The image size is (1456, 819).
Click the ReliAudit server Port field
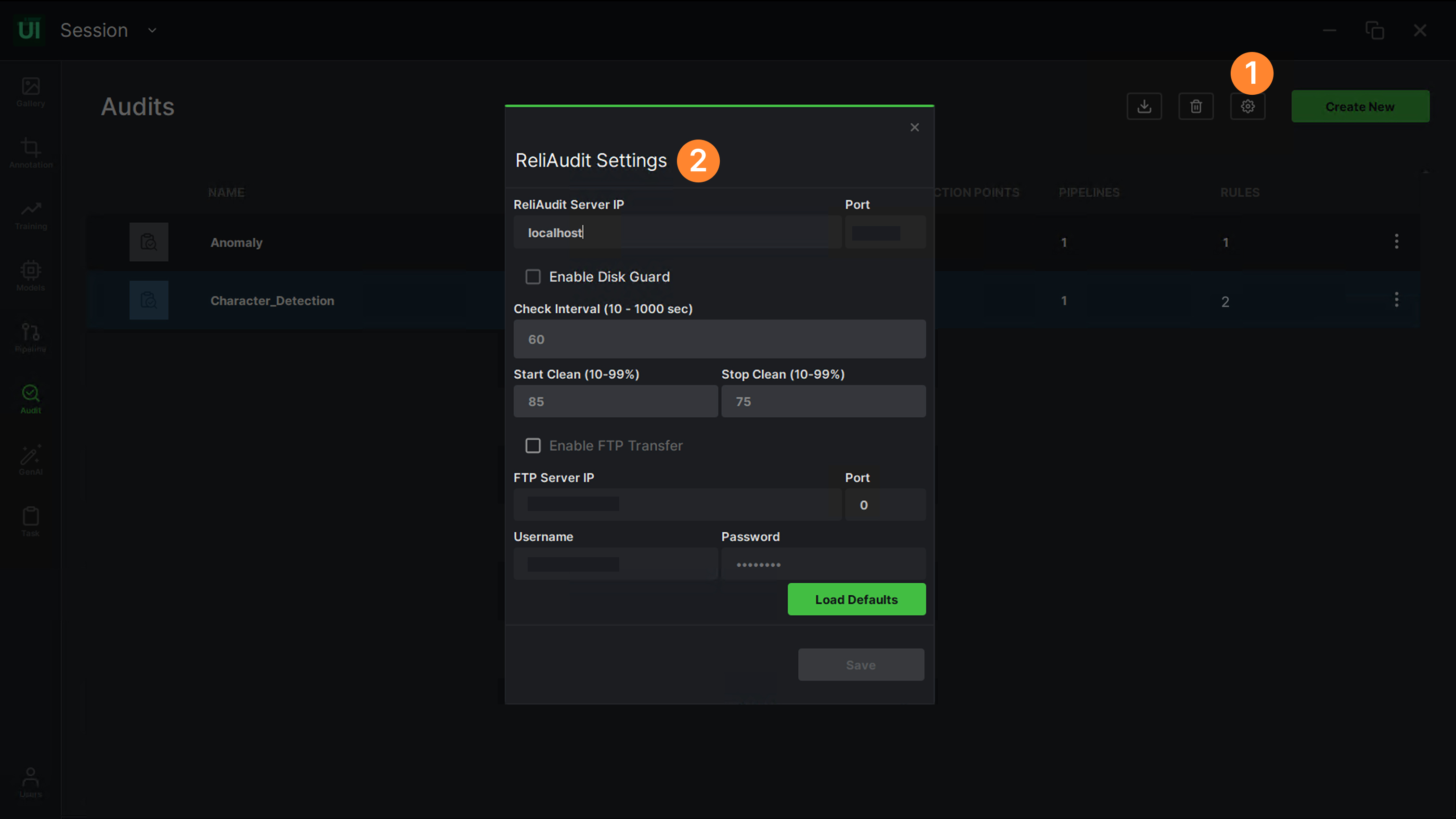[885, 232]
